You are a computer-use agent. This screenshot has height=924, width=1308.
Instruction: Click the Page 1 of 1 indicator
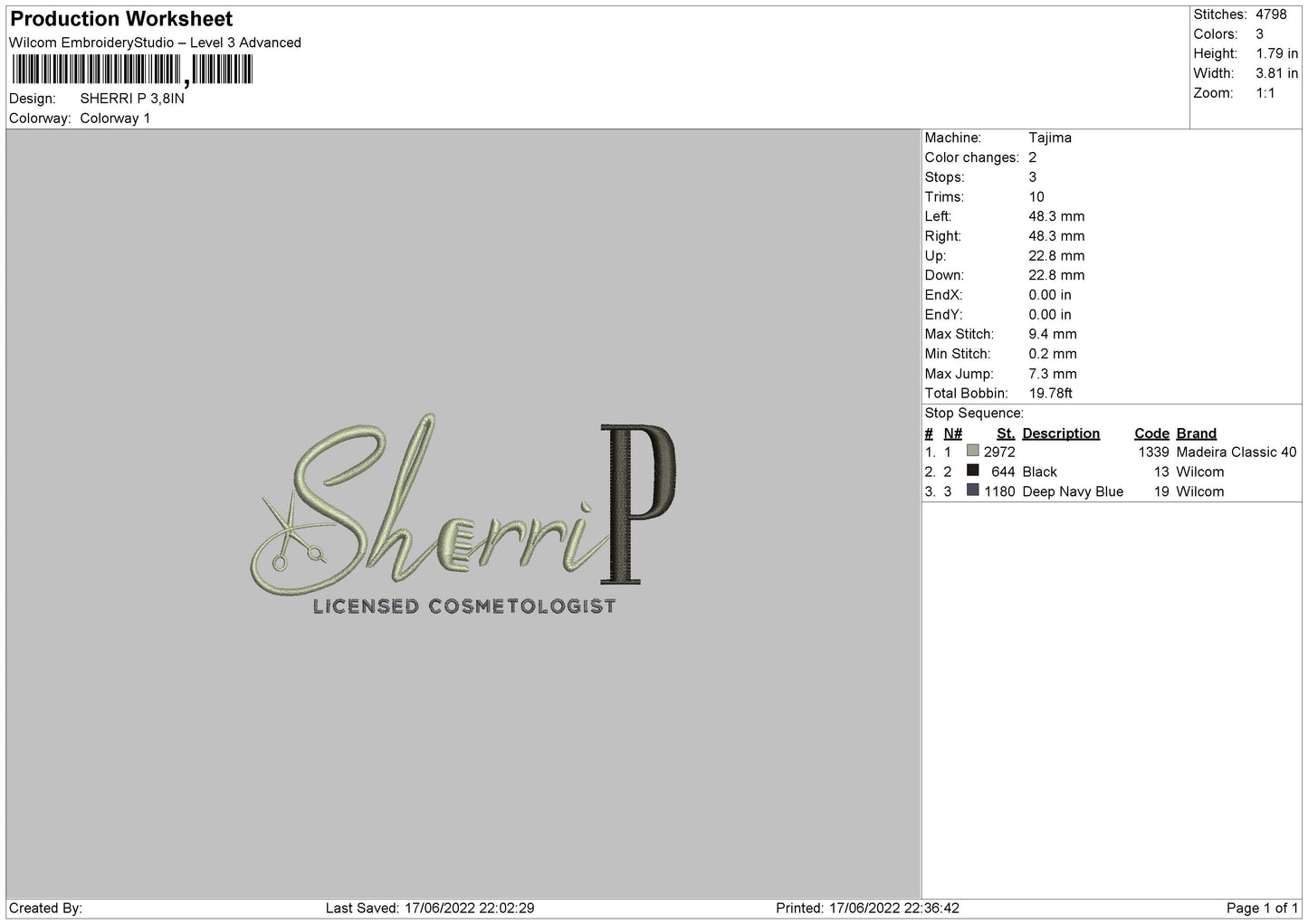(x=1262, y=908)
